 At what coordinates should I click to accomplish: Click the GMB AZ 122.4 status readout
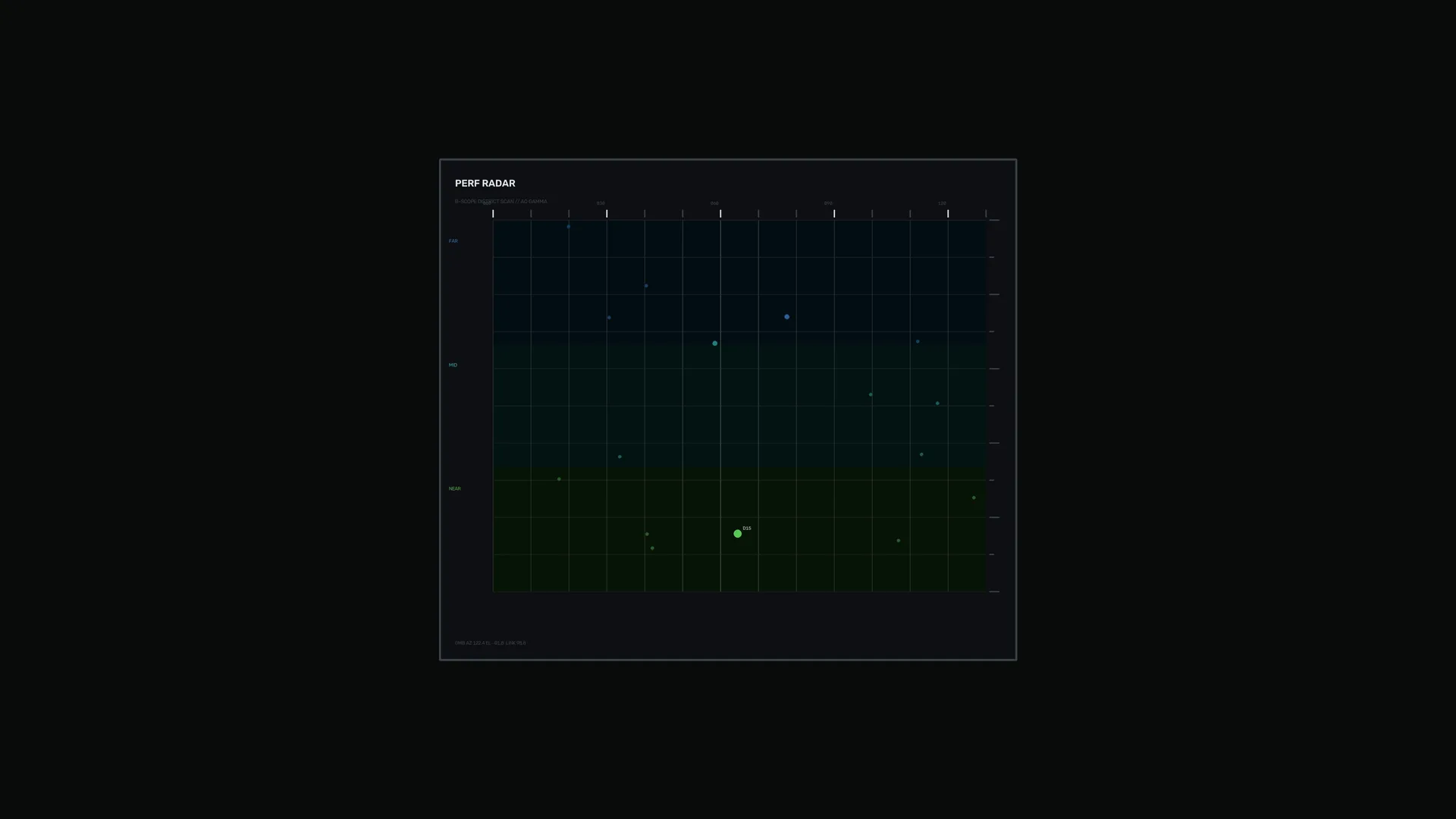(x=490, y=643)
